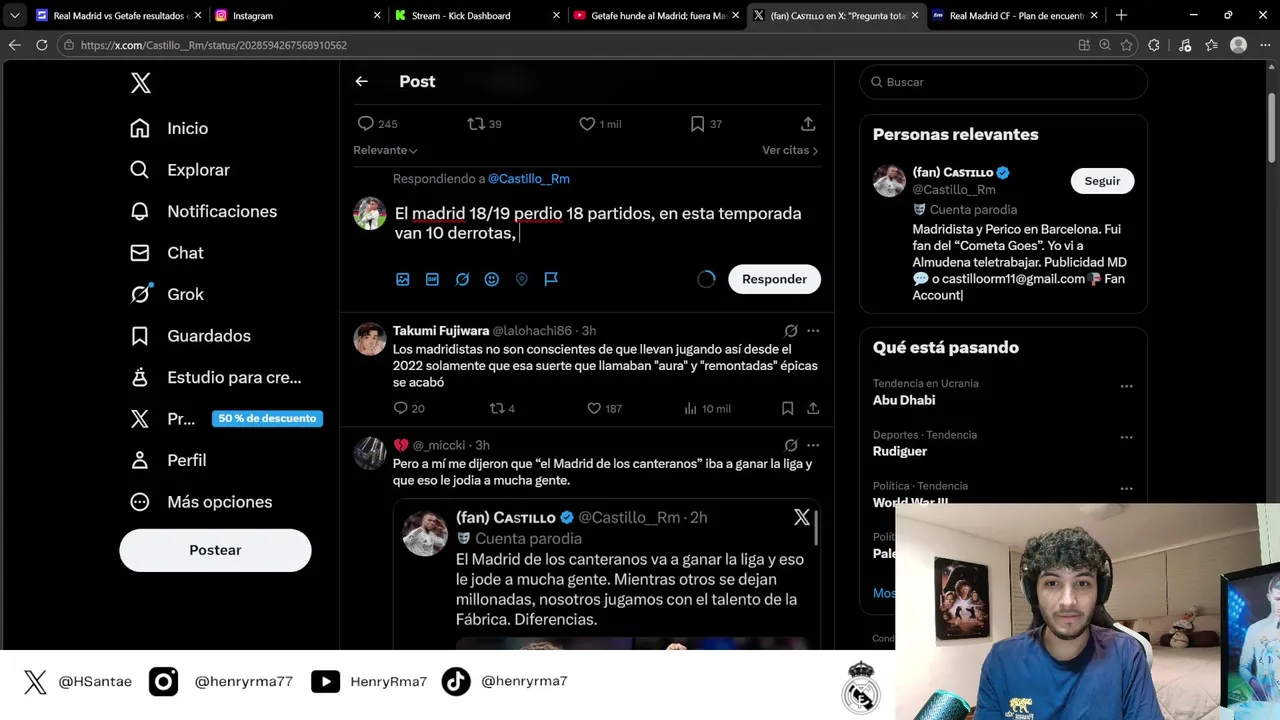Expand Más opciones in sidebar

(x=201, y=502)
